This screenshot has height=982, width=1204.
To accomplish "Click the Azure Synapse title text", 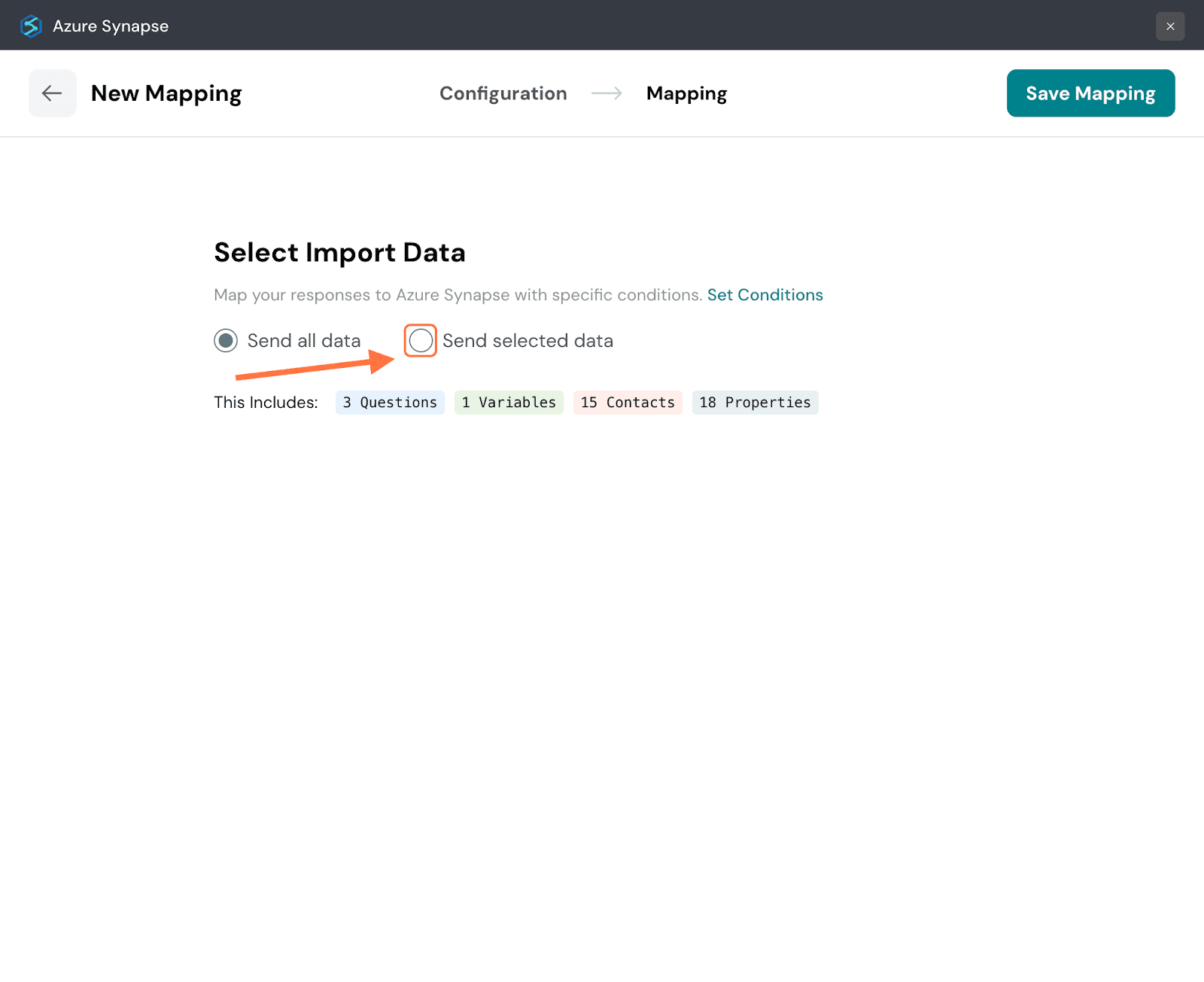I will [111, 26].
